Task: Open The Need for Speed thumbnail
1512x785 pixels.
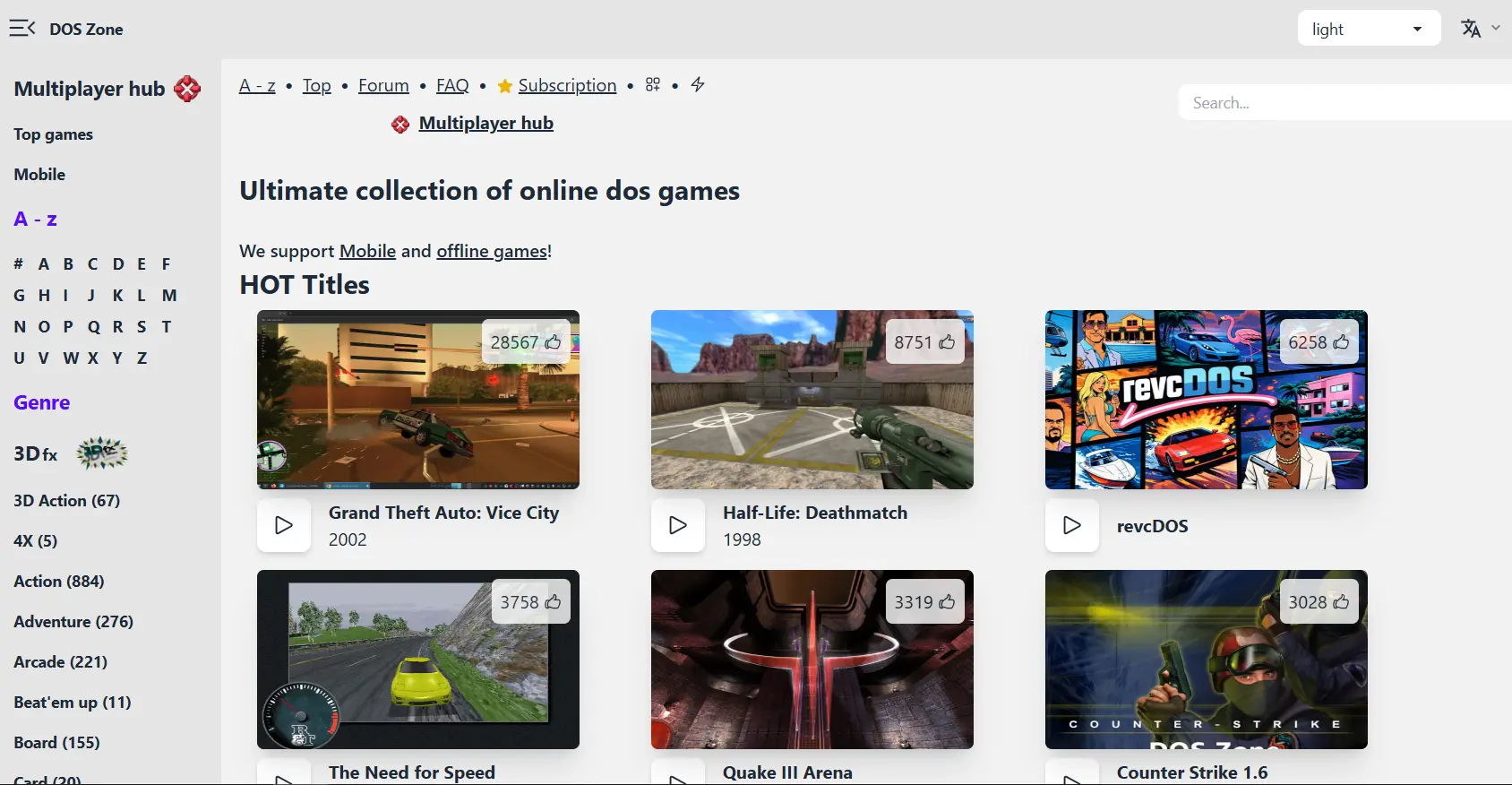Action: [x=418, y=660]
